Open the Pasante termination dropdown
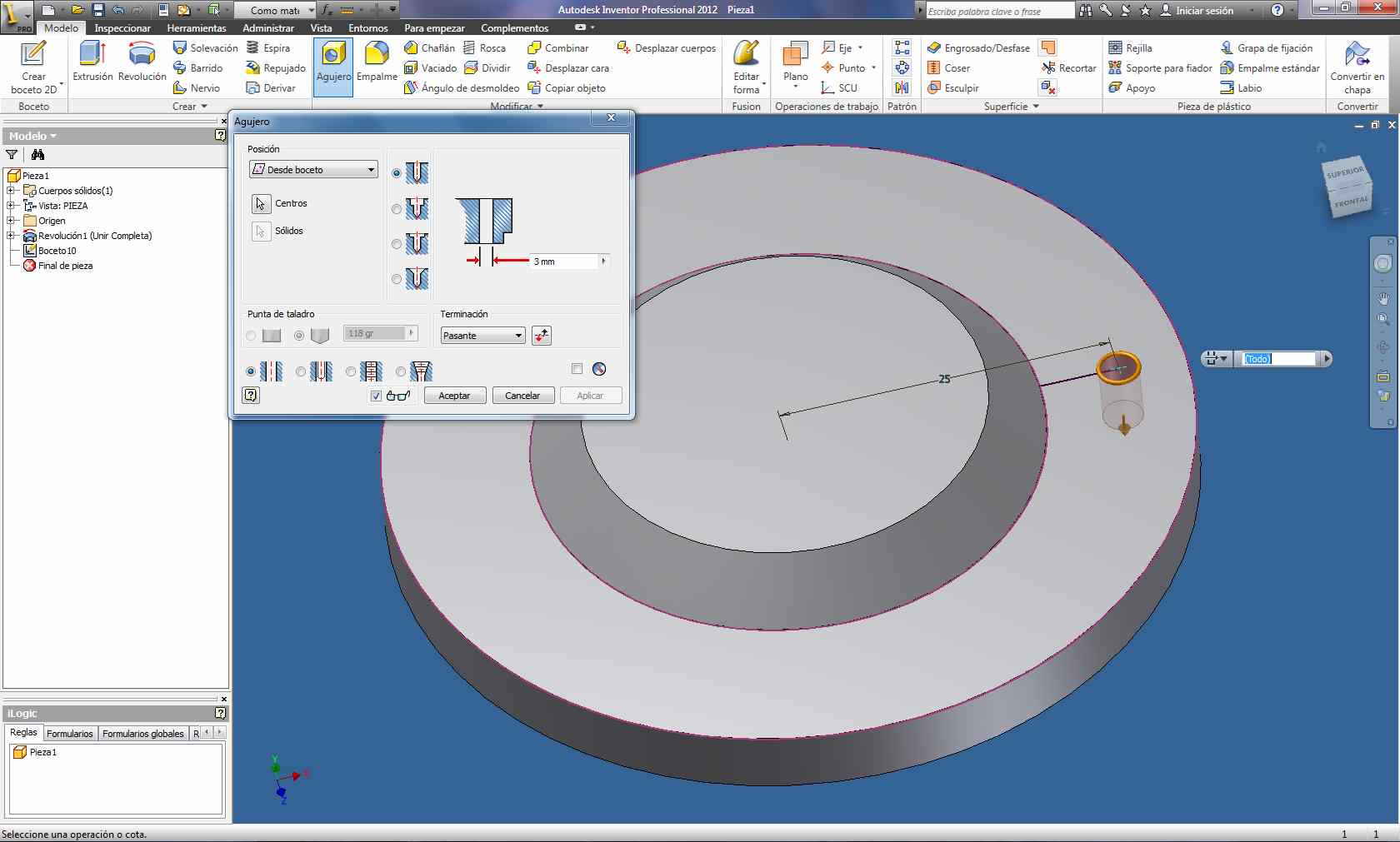The height and width of the screenshot is (842, 1400). [x=482, y=336]
